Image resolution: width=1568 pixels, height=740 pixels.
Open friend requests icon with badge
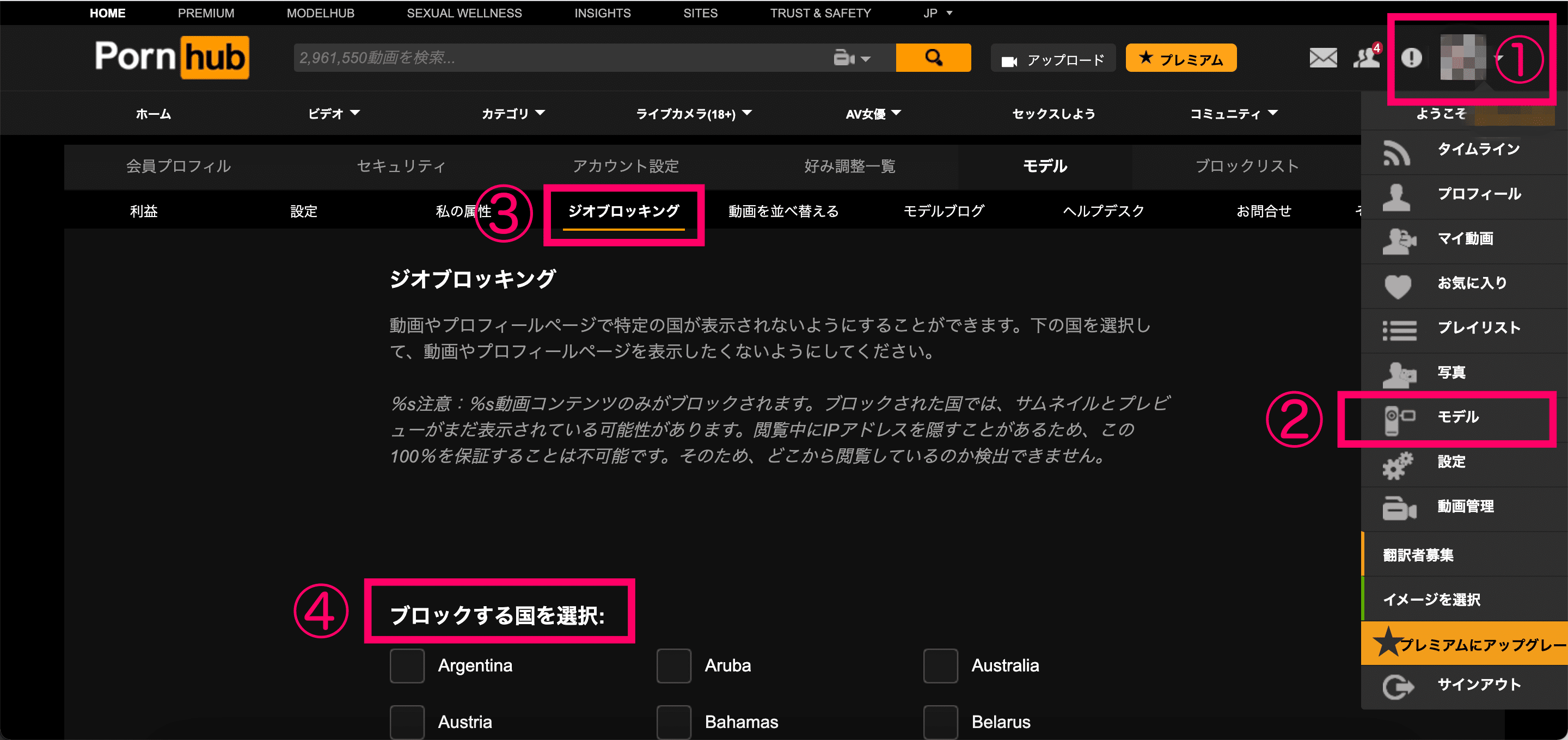pyautogui.click(x=1367, y=57)
